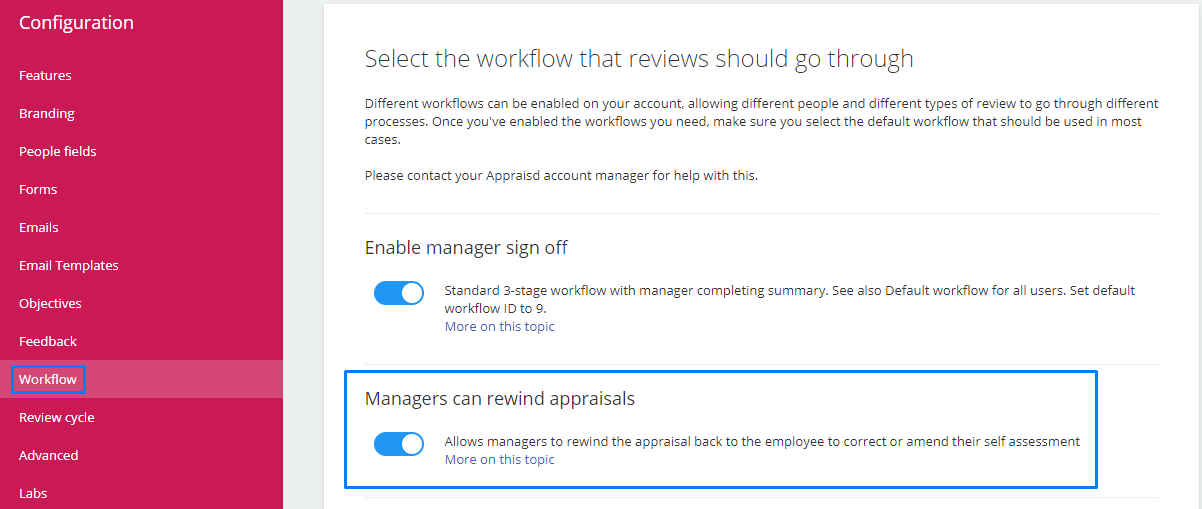Open the Review cycle settings
Viewport: 1202px width, 509px height.
(x=57, y=417)
